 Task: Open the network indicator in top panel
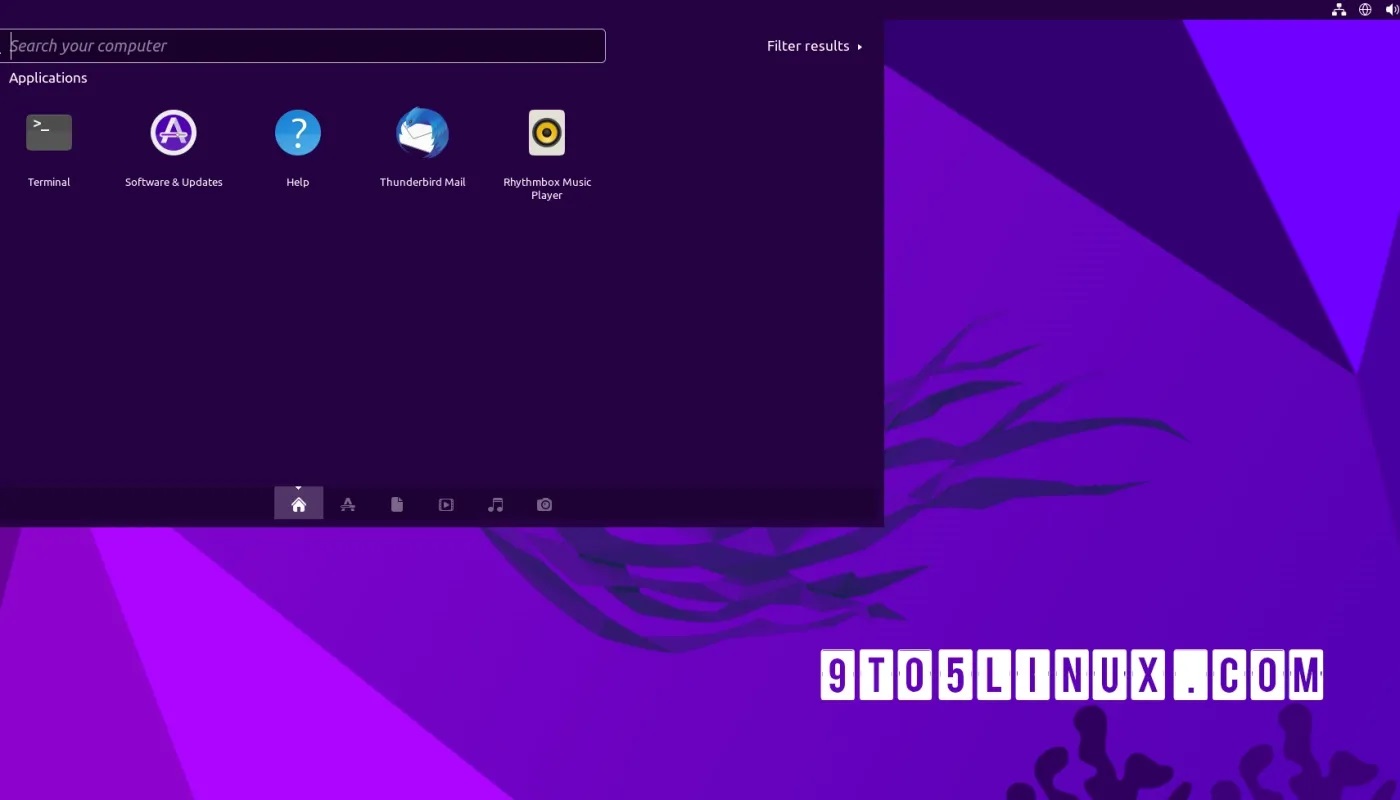click(1339, 10)
